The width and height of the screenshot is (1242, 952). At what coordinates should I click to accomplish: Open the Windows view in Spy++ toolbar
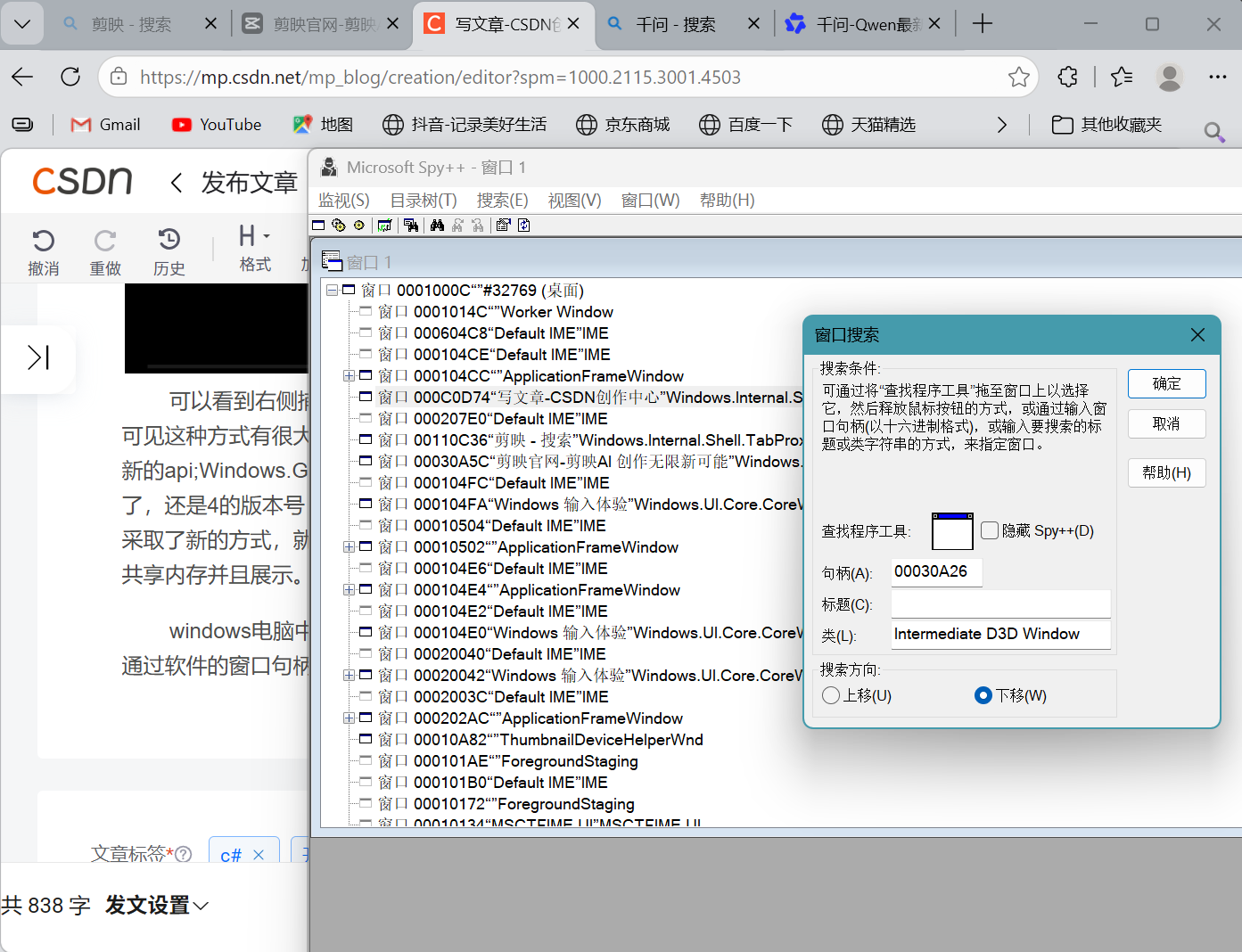pos(318,226)
